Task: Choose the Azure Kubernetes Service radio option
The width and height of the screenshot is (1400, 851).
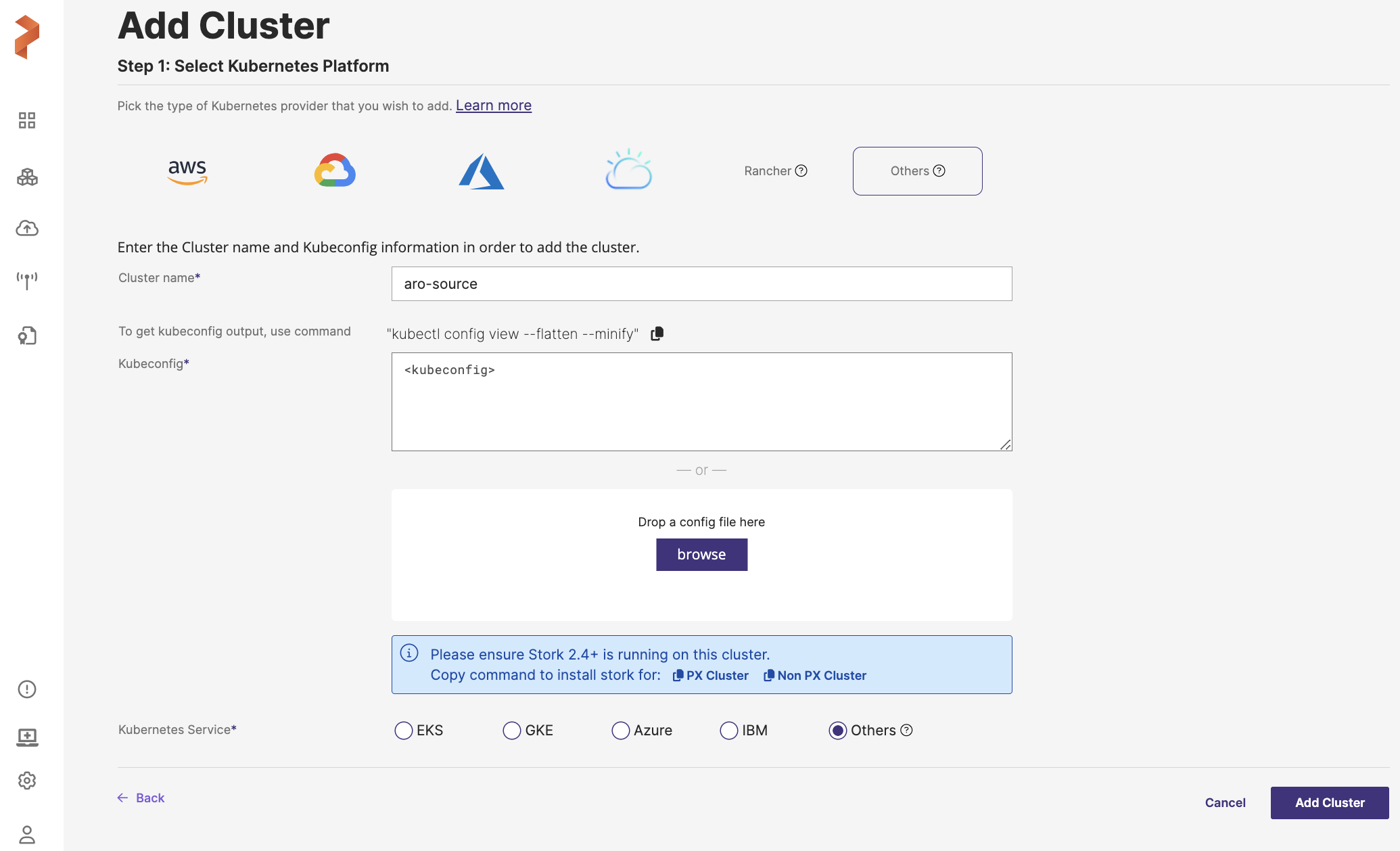Action: click(x=620, y=731)
